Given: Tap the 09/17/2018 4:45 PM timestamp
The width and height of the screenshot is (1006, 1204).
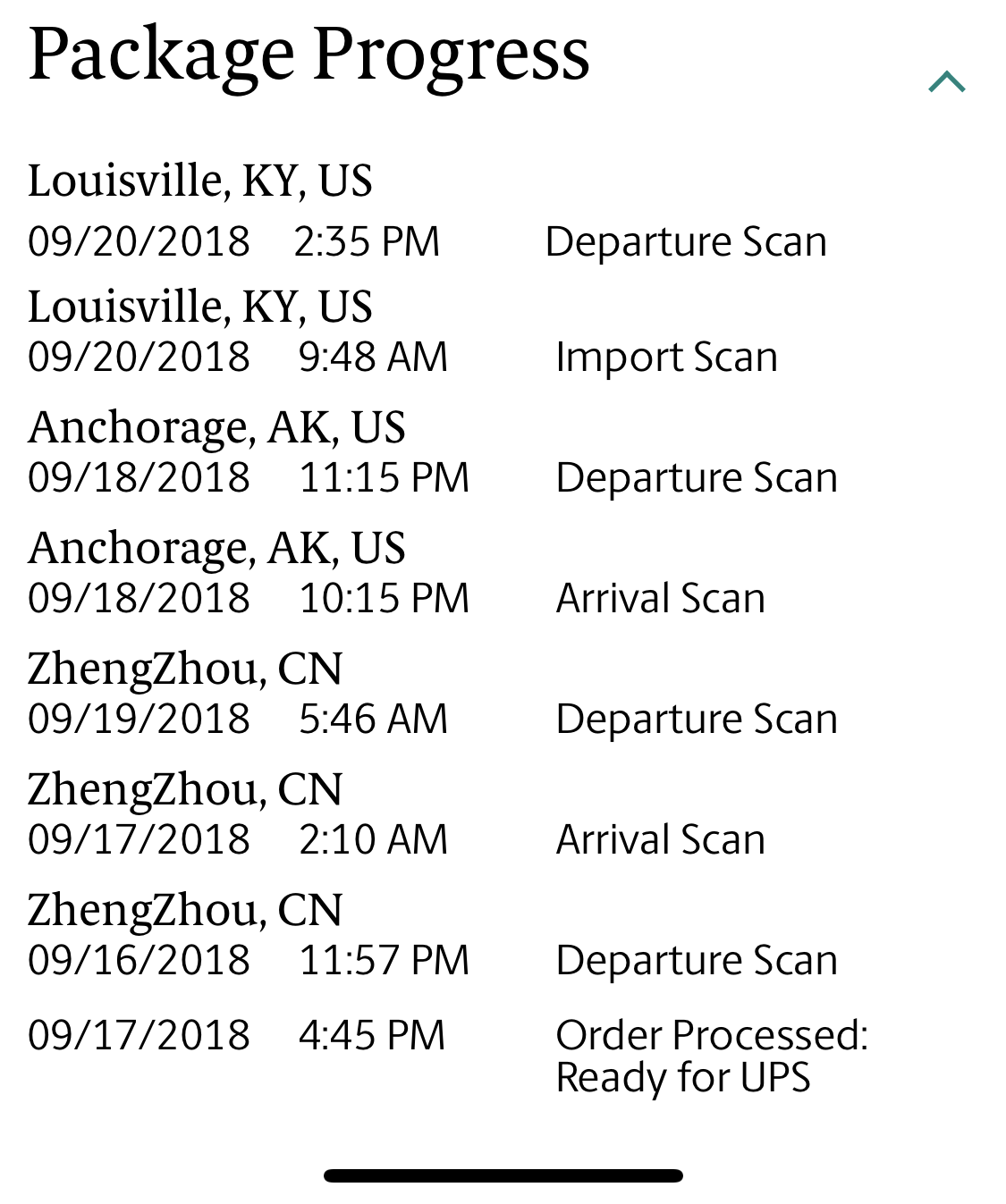Looking at the screenshot, I should (x=237, y=1035).
